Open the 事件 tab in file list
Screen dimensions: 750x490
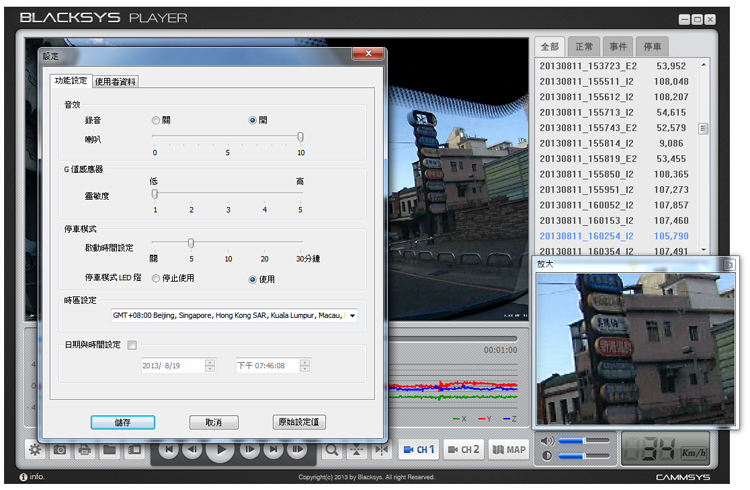tap(618, 46)
